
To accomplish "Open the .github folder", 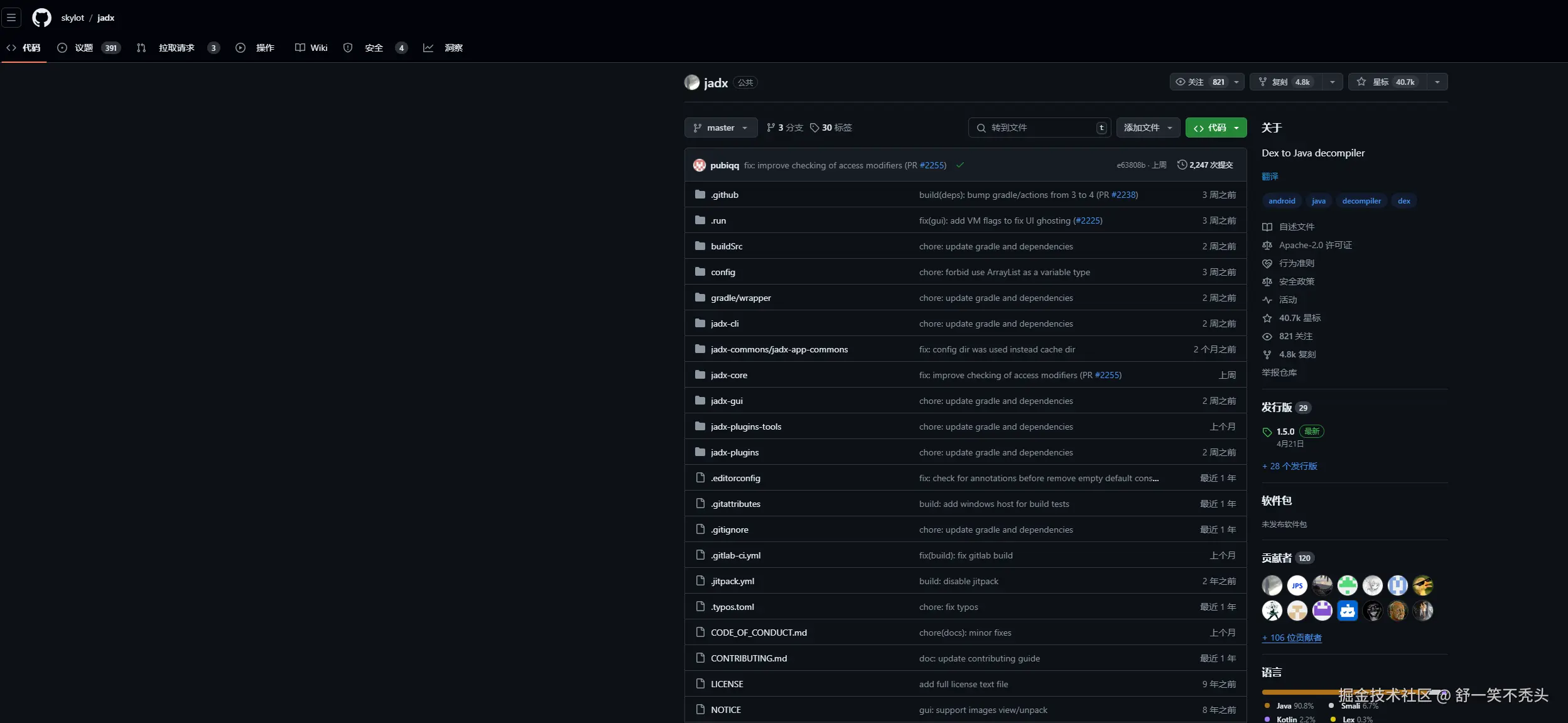I will coord(725,195).
